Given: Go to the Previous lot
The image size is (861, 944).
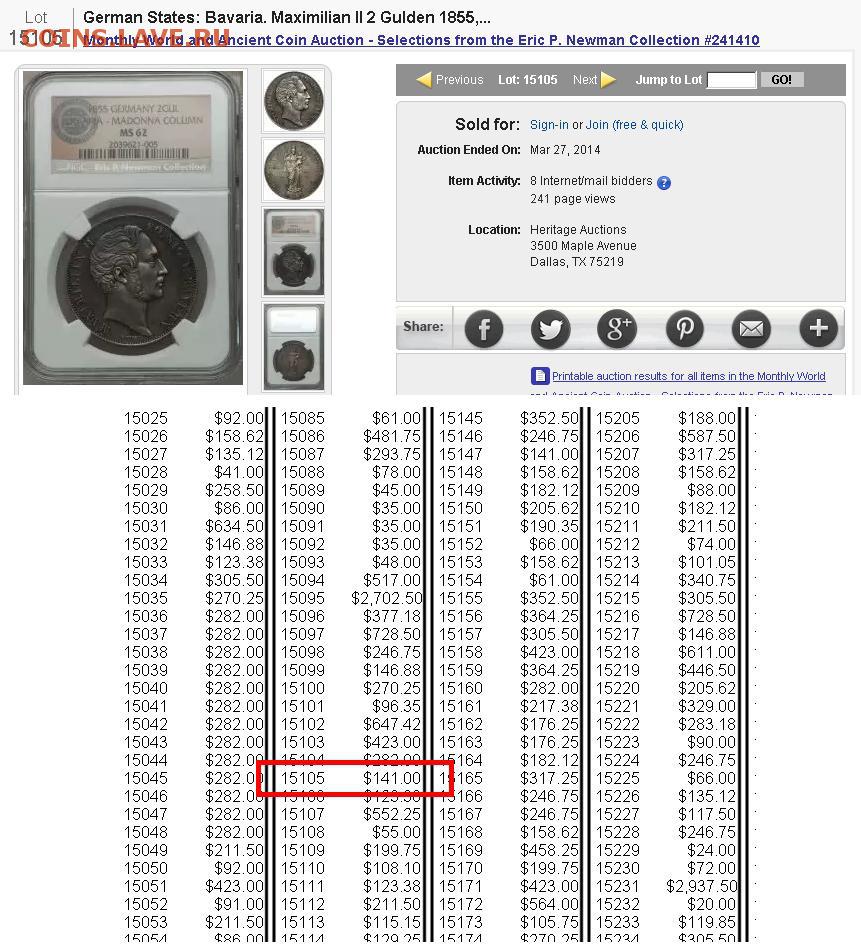Looking at the screenshot, I should pos(450,80).
